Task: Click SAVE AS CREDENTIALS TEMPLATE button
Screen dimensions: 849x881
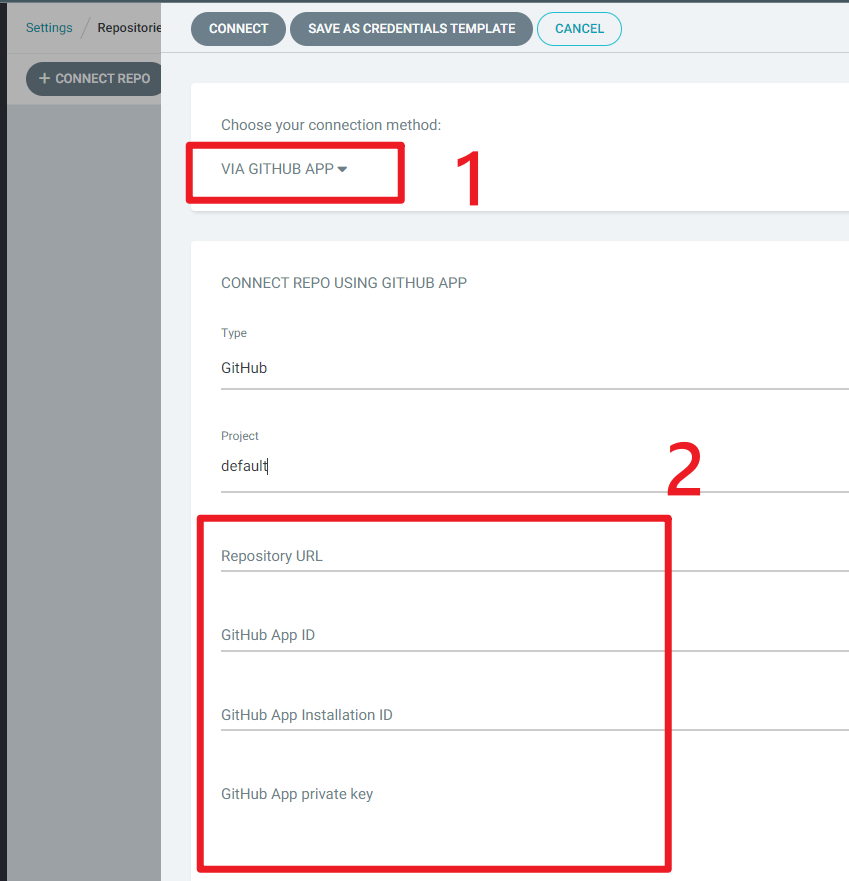Action: pos(411,29)
